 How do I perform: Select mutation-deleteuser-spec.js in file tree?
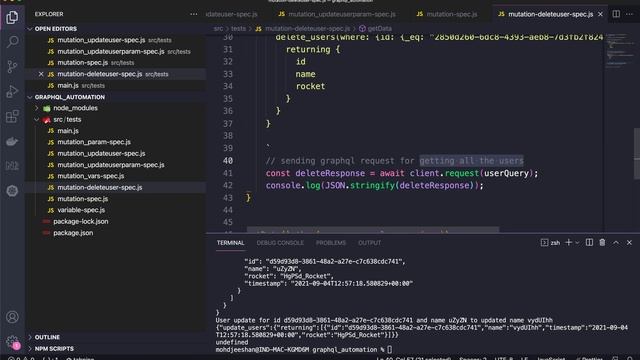click(x=100, y=187)
